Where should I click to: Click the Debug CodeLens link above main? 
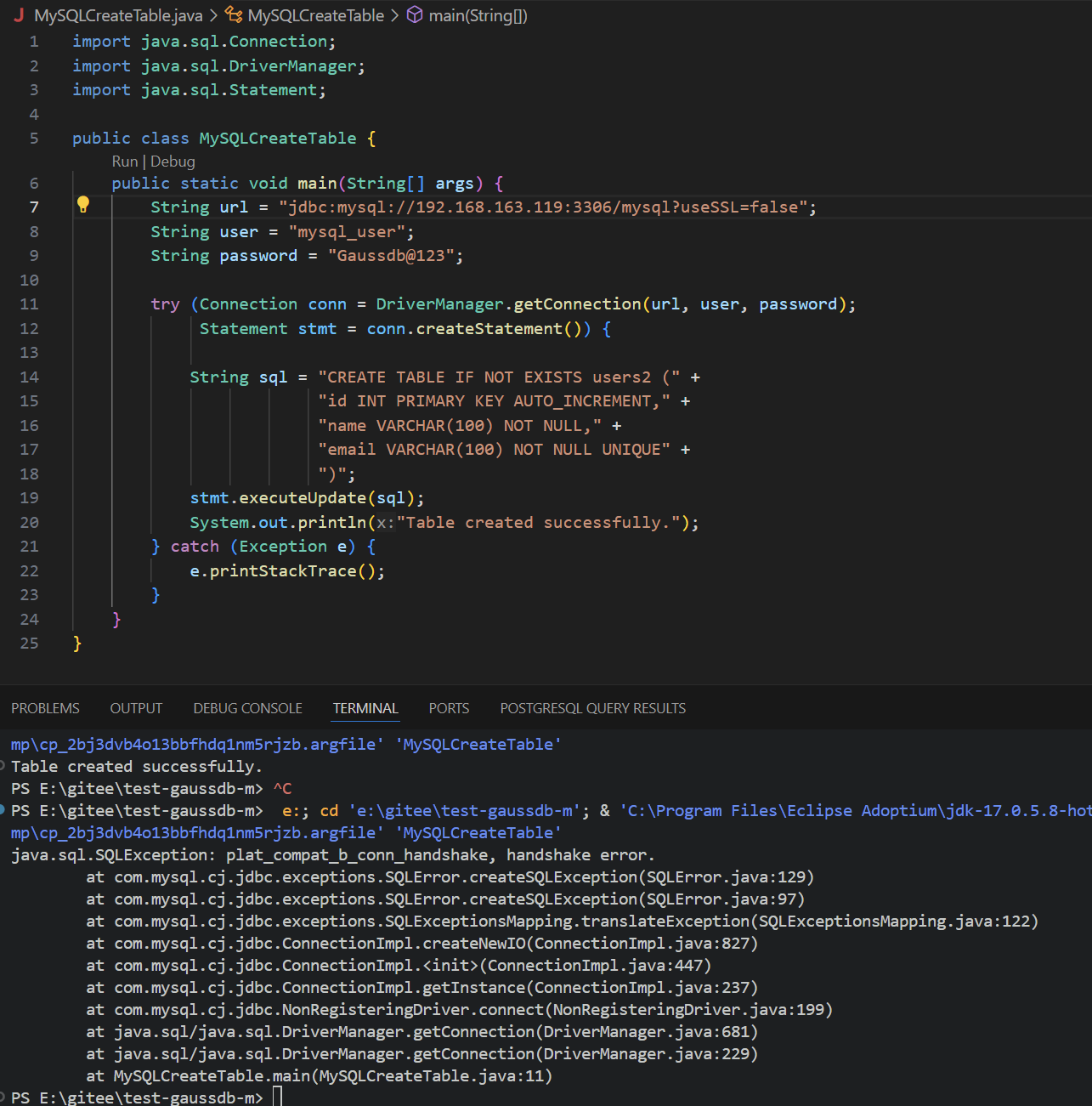[x=173, y=162]
